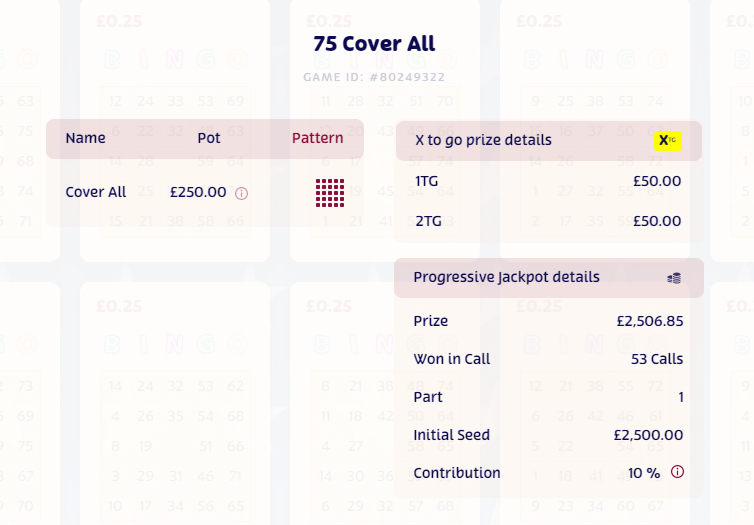Click the yellow XTG badge icon
Viewport: 754px width, 525px height.
point(667,140)
